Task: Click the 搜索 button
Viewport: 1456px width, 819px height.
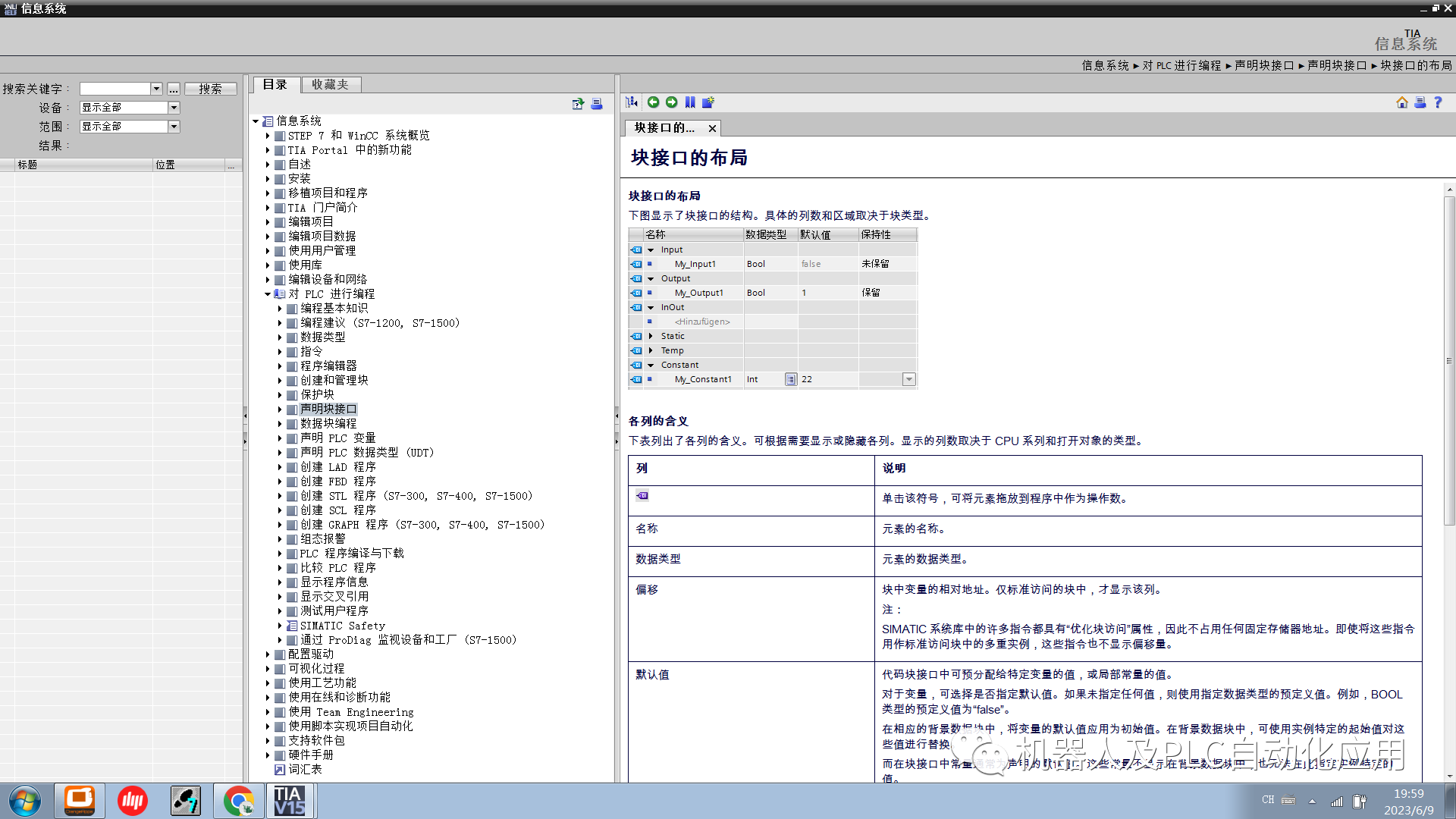Action: click(x=211, y=89)
